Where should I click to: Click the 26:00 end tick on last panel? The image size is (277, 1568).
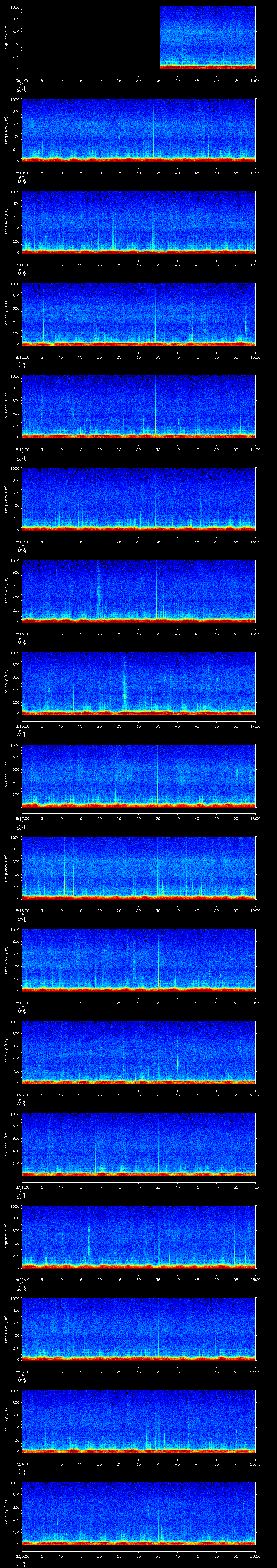coord(255,1556)
